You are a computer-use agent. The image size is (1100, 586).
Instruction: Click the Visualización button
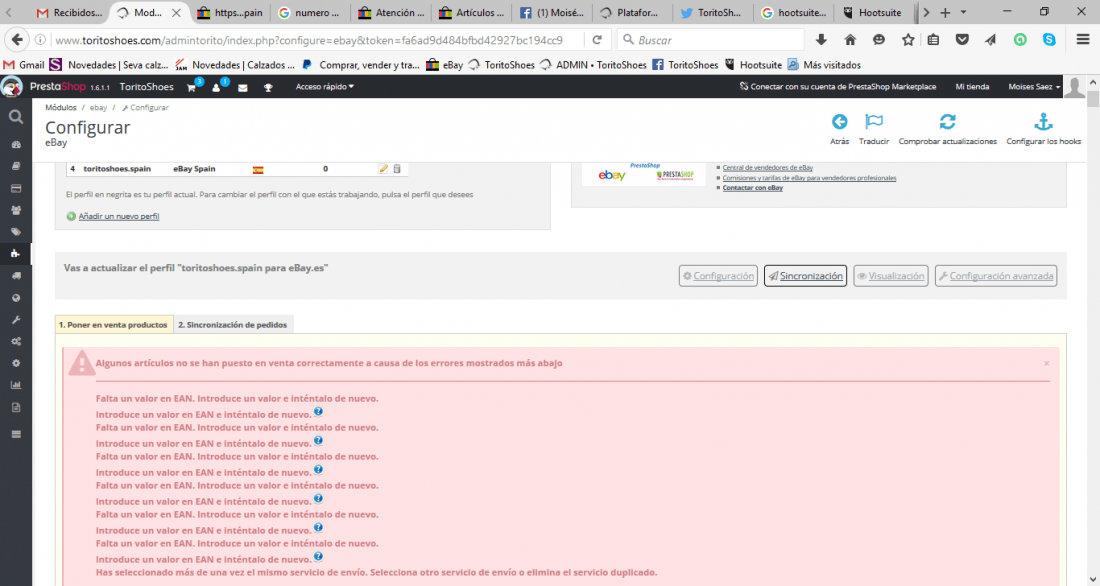[x=891, y=276]
